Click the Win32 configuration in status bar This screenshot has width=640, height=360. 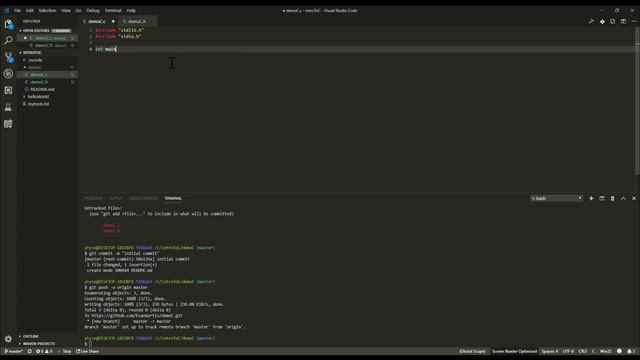[605, 351]
